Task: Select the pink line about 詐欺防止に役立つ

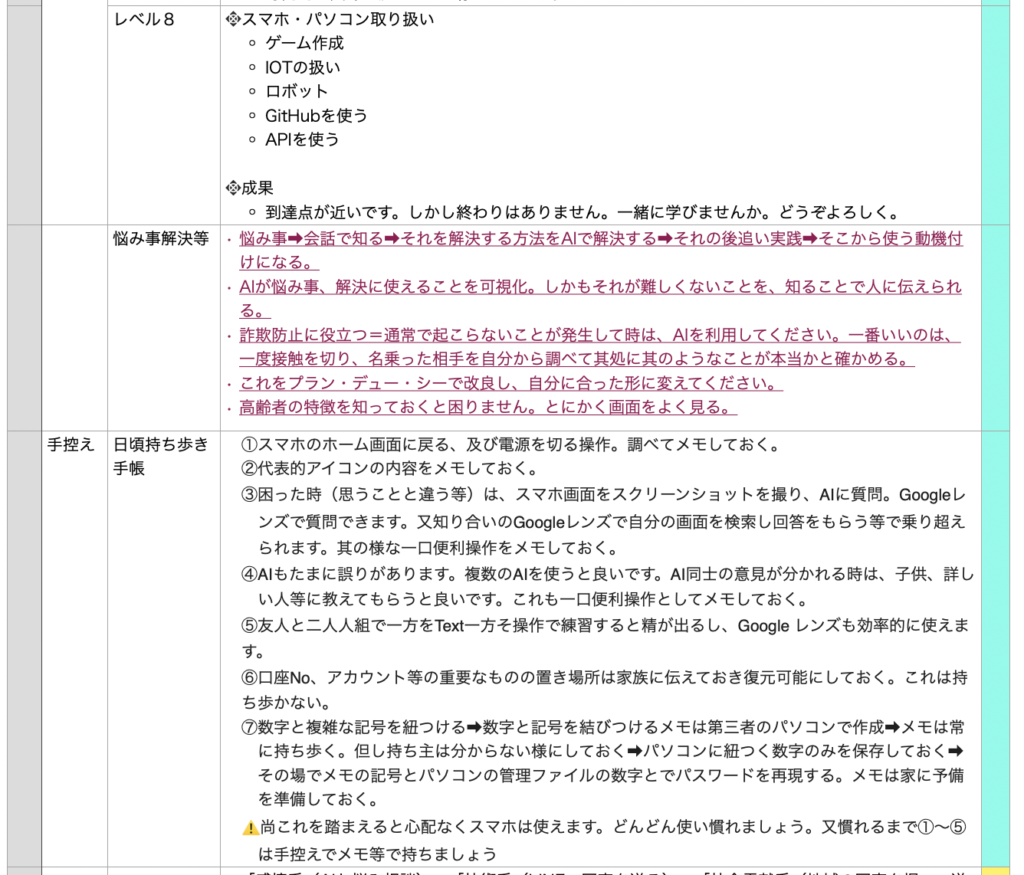Action: tap(598, 336)
